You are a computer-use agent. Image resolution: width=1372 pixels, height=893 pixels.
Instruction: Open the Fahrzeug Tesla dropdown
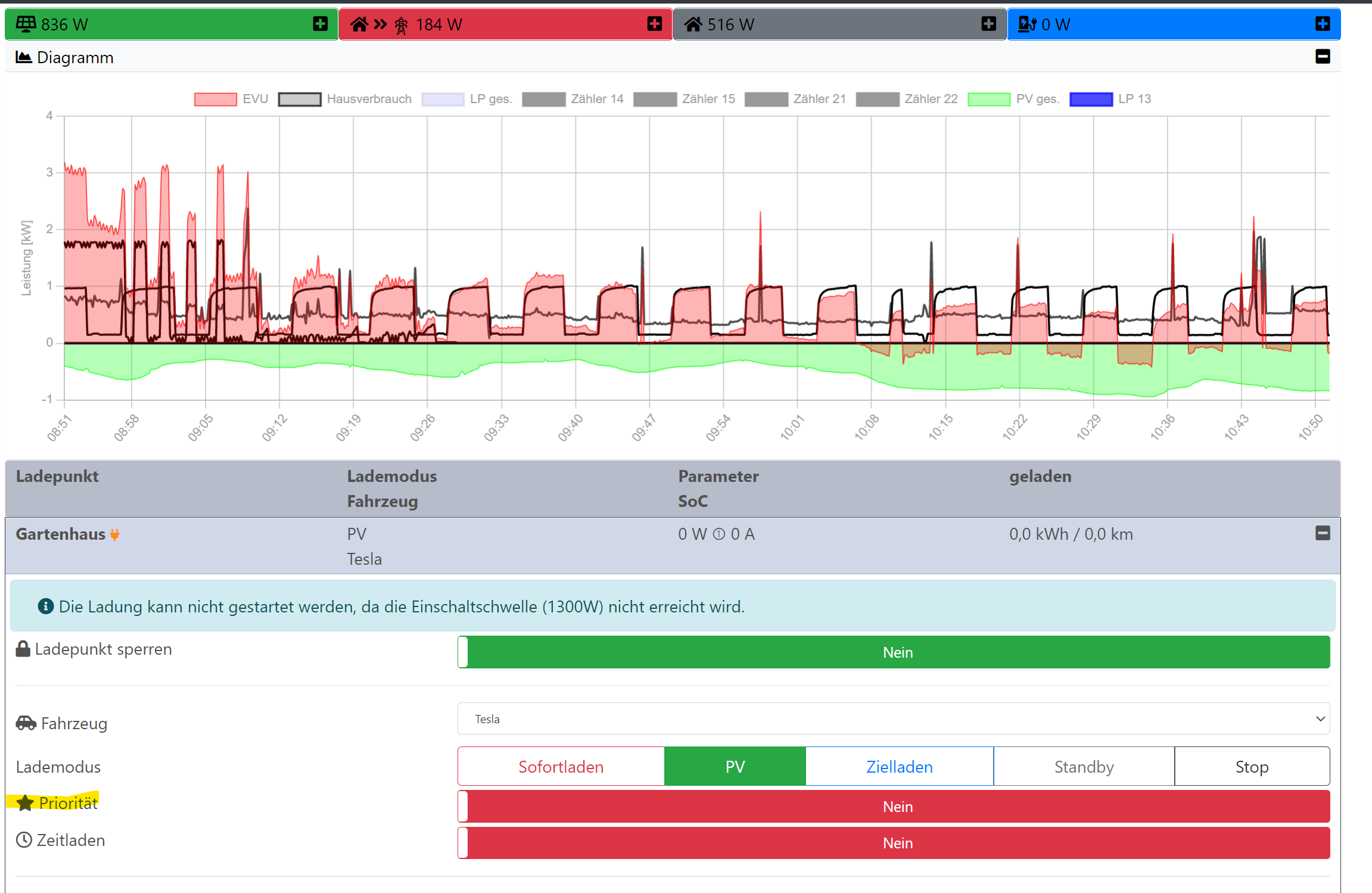point(893,718)
